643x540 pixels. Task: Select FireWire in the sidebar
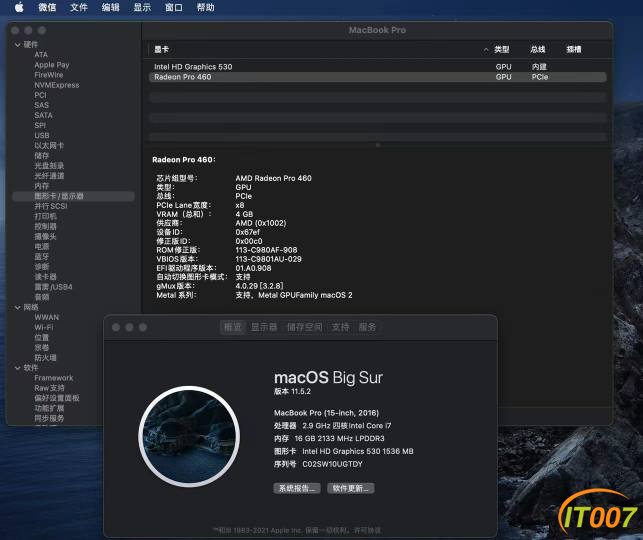pos(49,75)
